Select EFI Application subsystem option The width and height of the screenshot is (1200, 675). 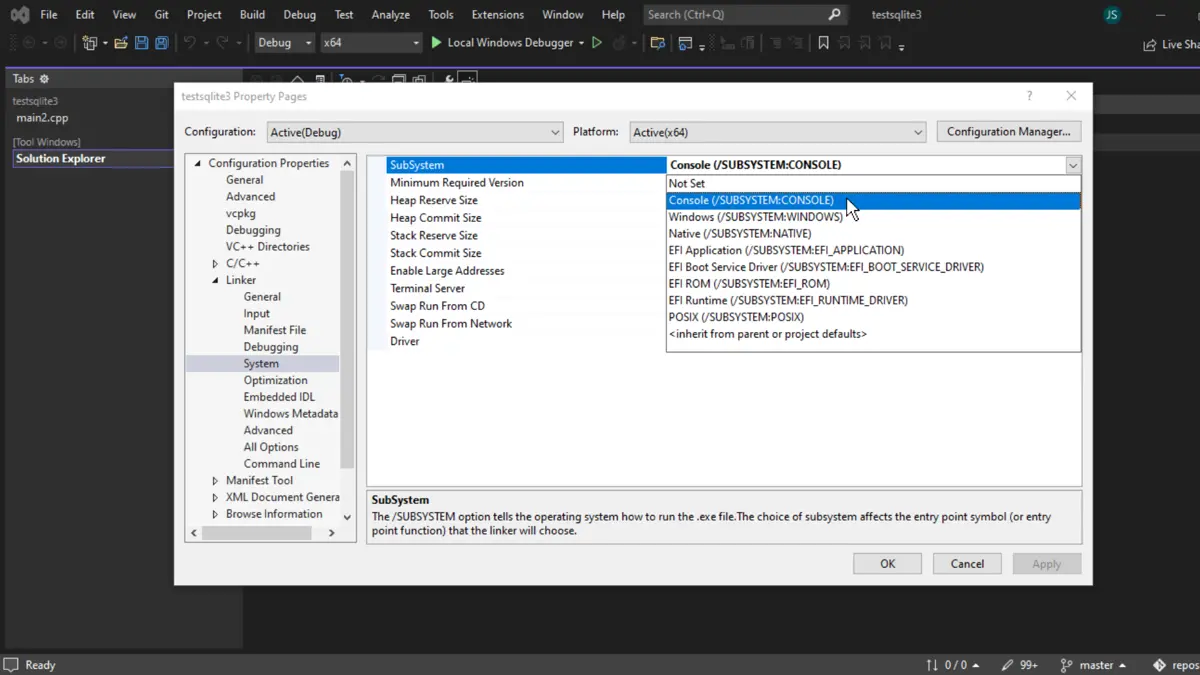pos(873,250)
